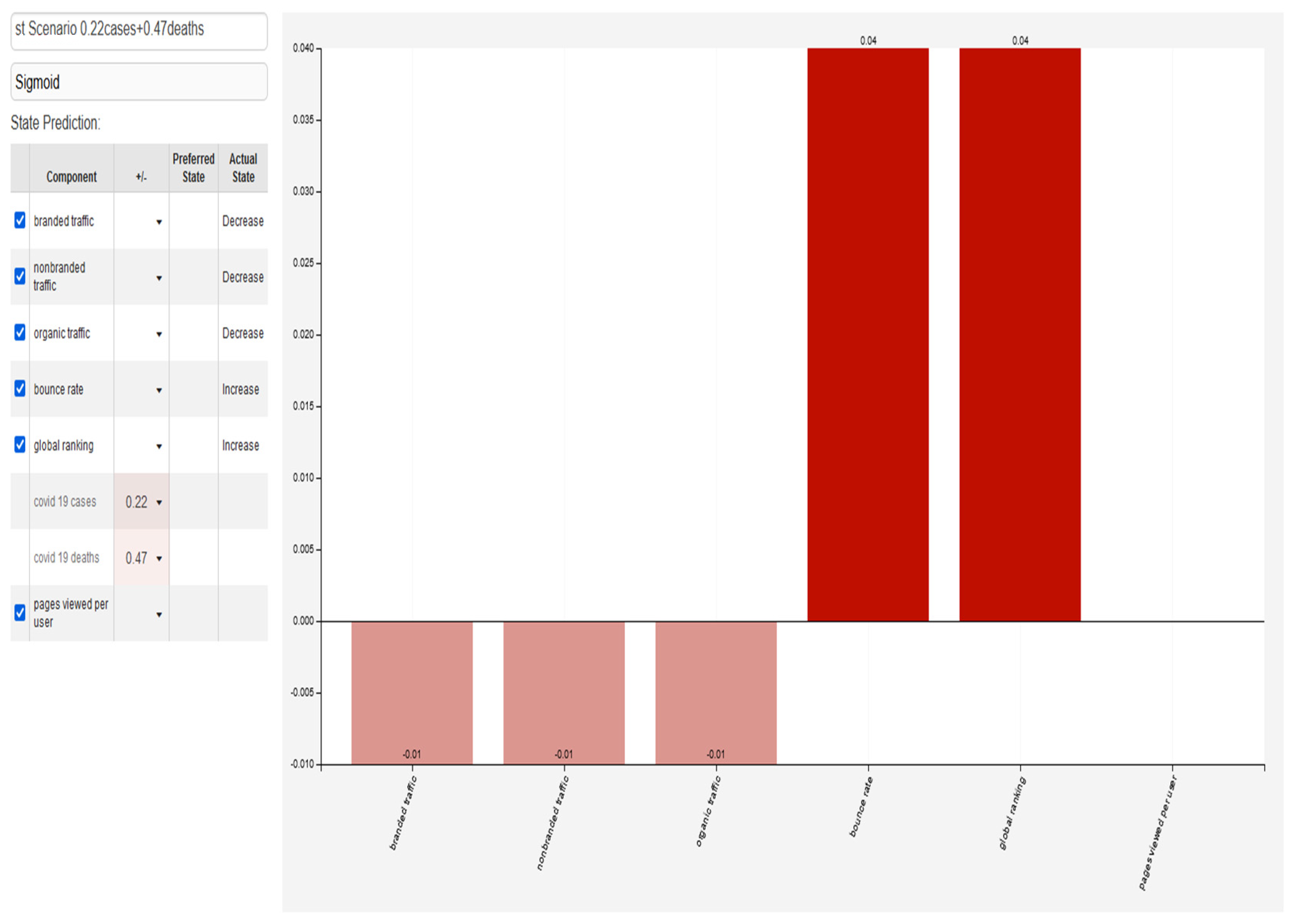Uncheck the organic traffic checkbox

tap(20, 332)
